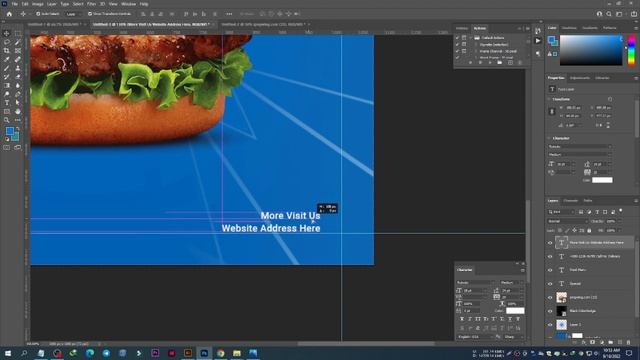The image size is (640, 360).
Task: Open the Normal blend mode dropdown
Action: coord(568,221)
